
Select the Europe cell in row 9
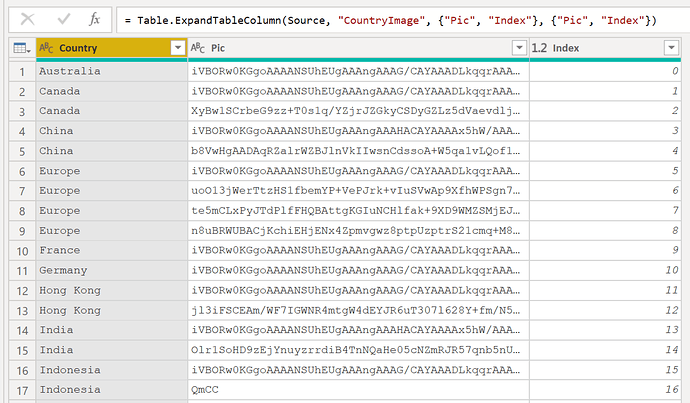click(x=112, y=231)
